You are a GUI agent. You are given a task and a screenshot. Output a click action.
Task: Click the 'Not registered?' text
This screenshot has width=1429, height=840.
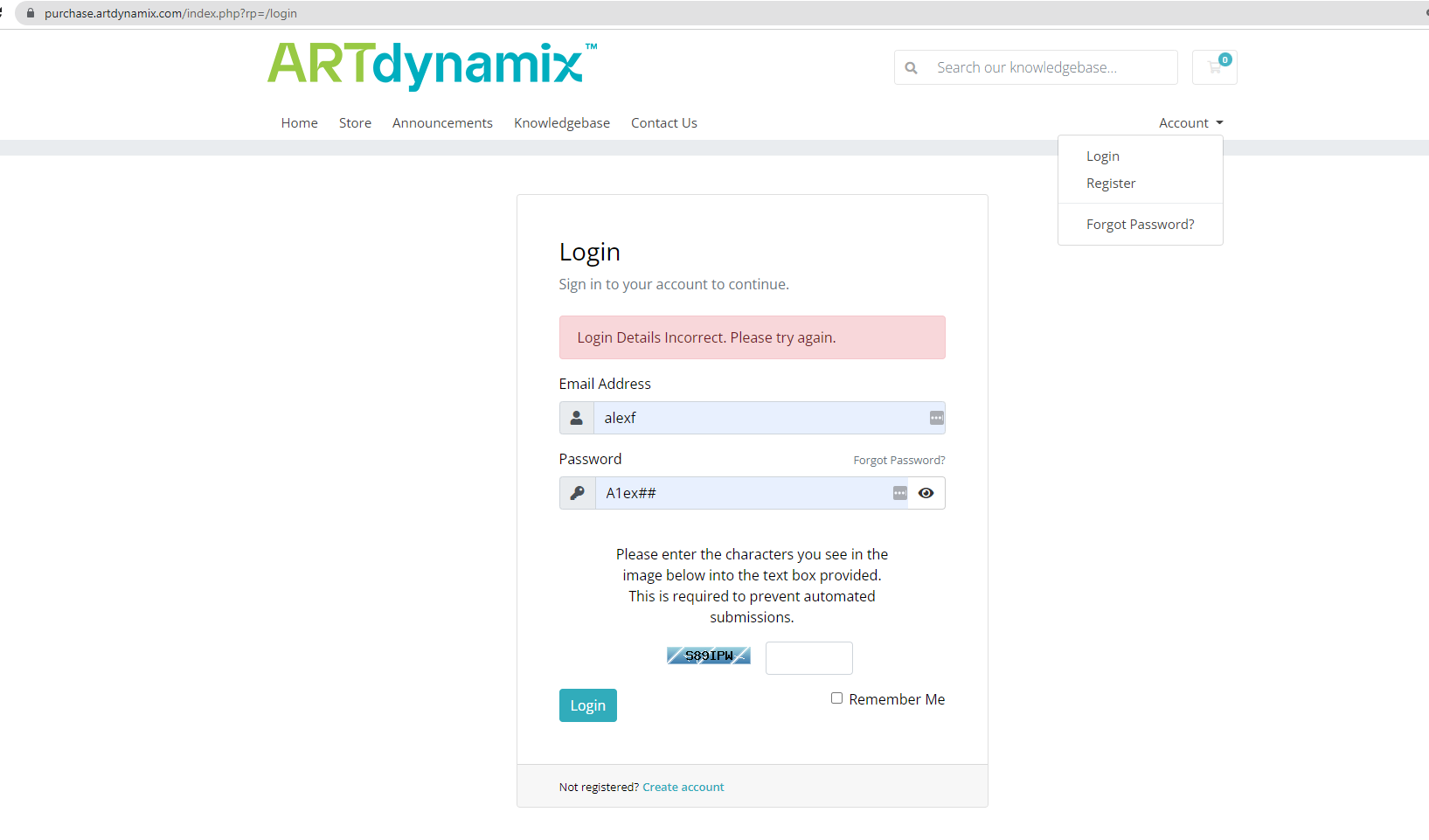click(599, 787)
